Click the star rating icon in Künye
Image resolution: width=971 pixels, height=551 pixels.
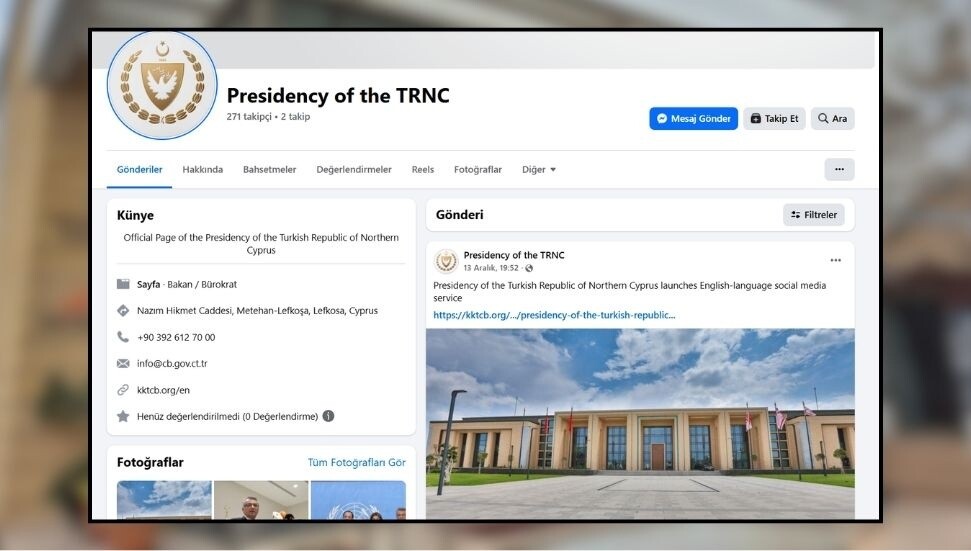coord(123,416)
